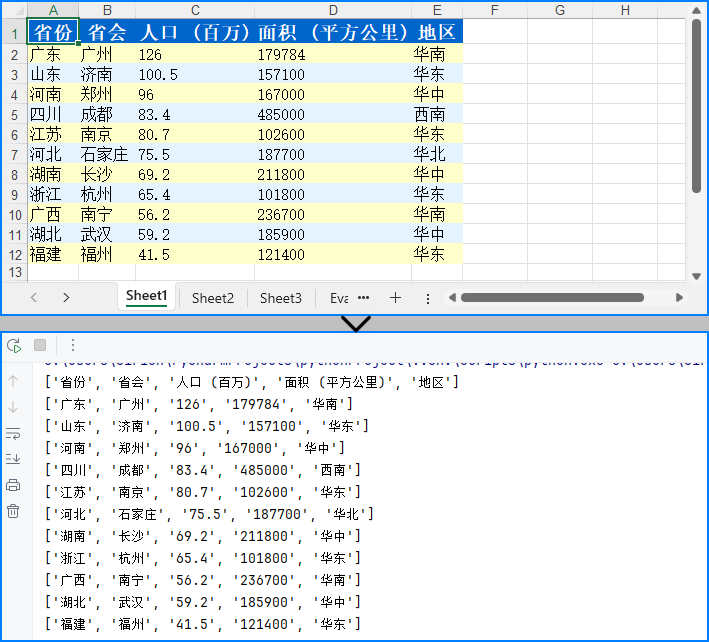Click the horizontal scrollbar left arrow
The image size is (709, 642).
coord(452,297)
